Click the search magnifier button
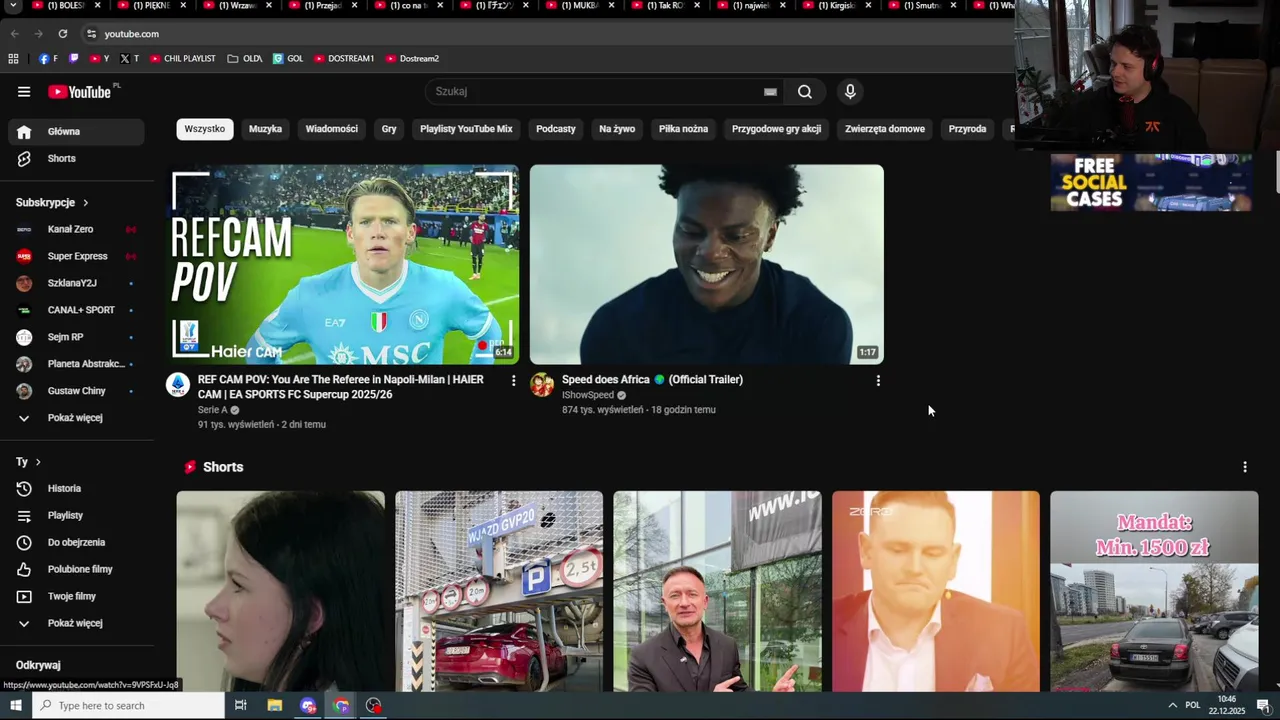This screenshot has height=720, width=1280. pyautogui.click(x=805, y=92)
